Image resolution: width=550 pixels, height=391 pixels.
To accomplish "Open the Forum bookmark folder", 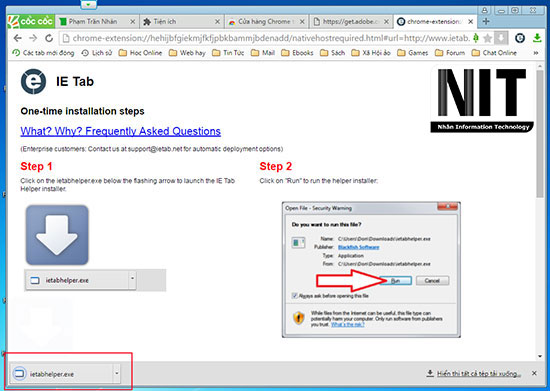I will pos(450,53).
